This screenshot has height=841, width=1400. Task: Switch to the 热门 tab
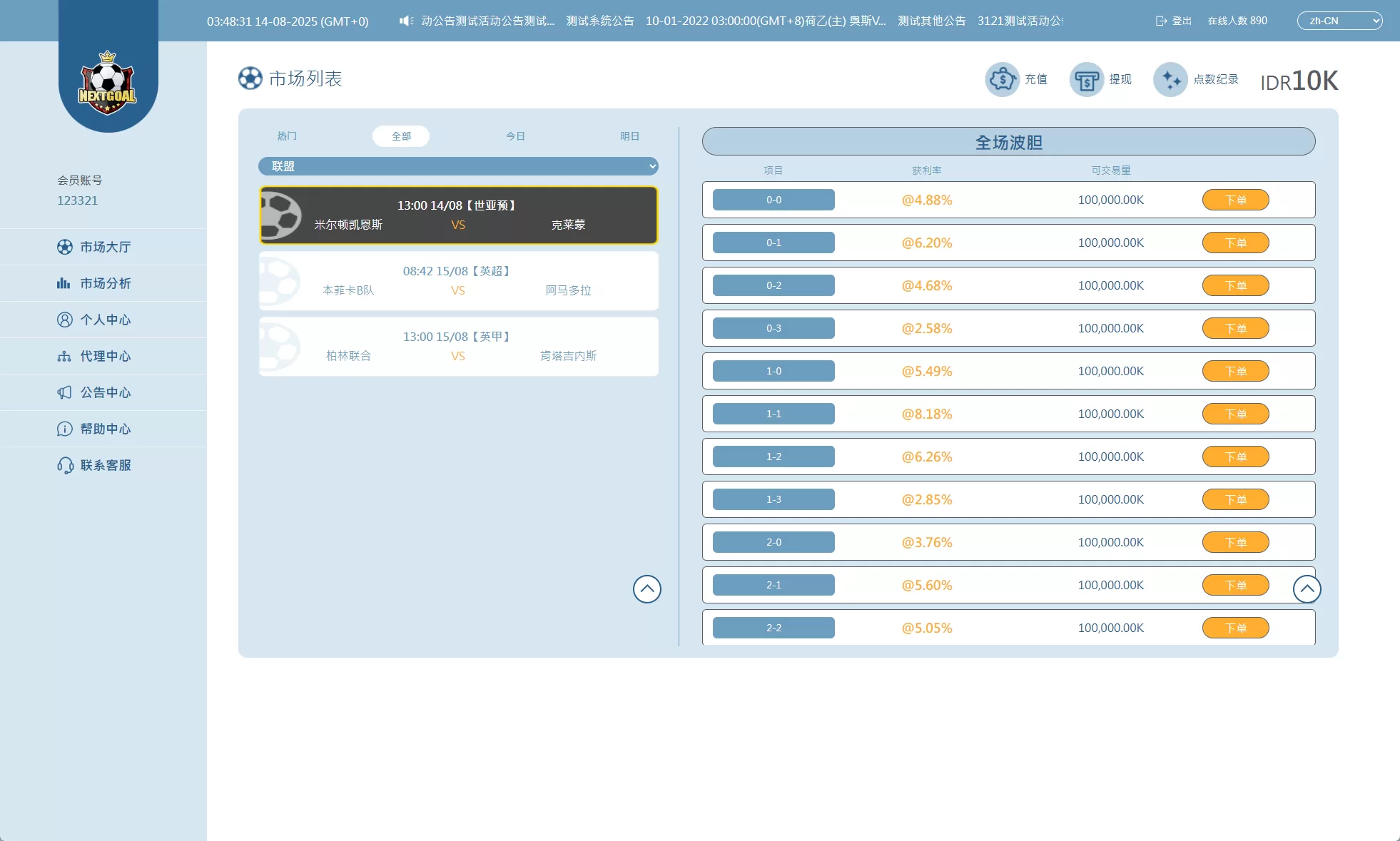pyautogui.click(x=286, y=136)
